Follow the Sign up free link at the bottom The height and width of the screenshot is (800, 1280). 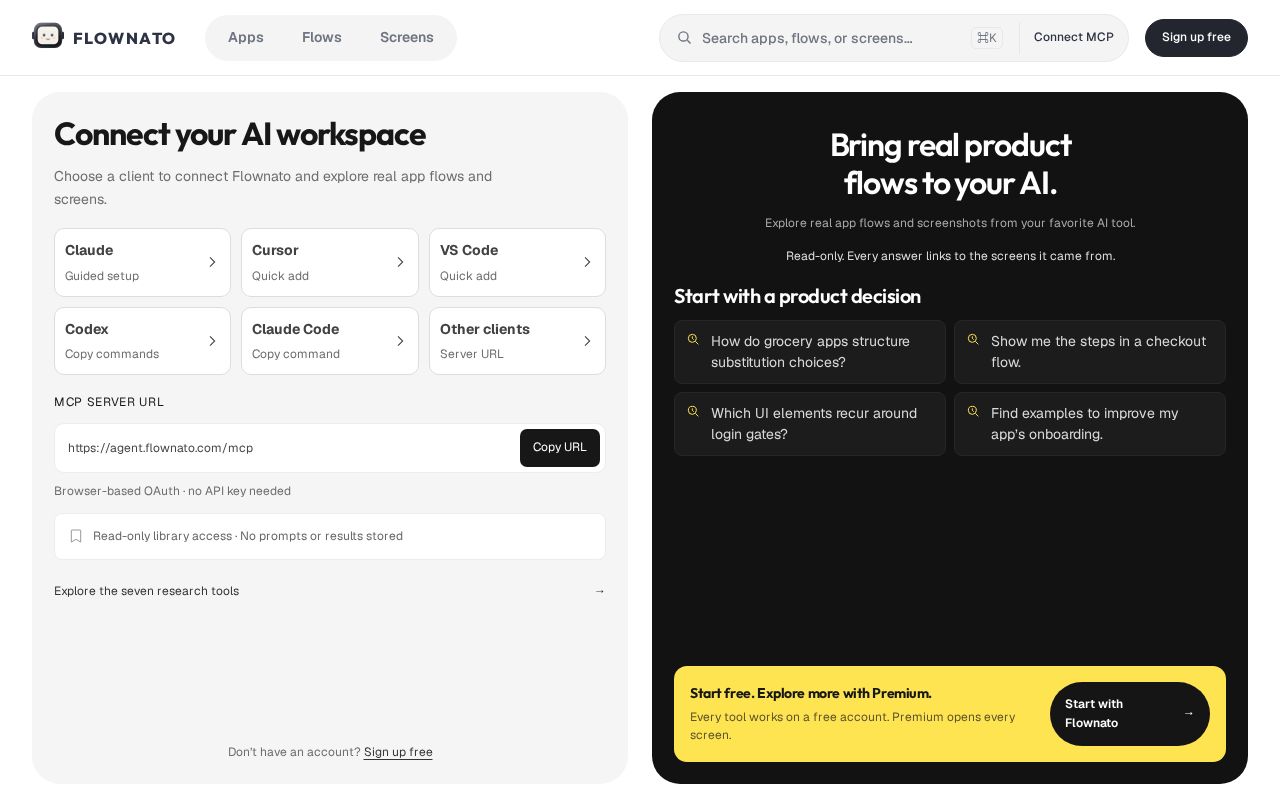tap(398, 752)
